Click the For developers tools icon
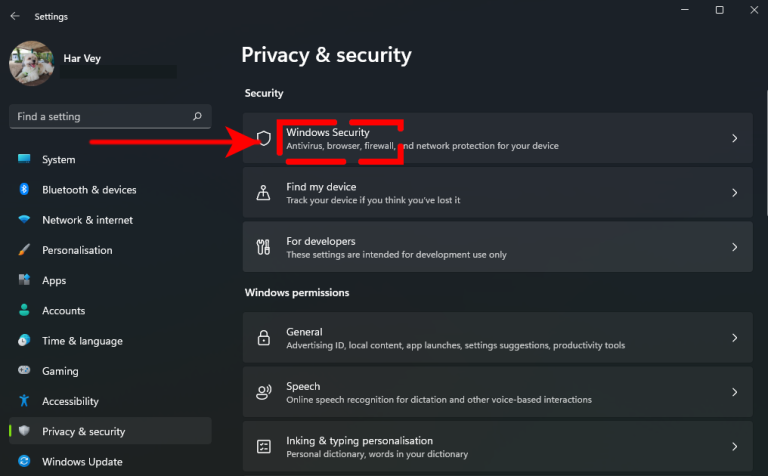The height and width of the screenshot is (476, 768). [264, 247]
